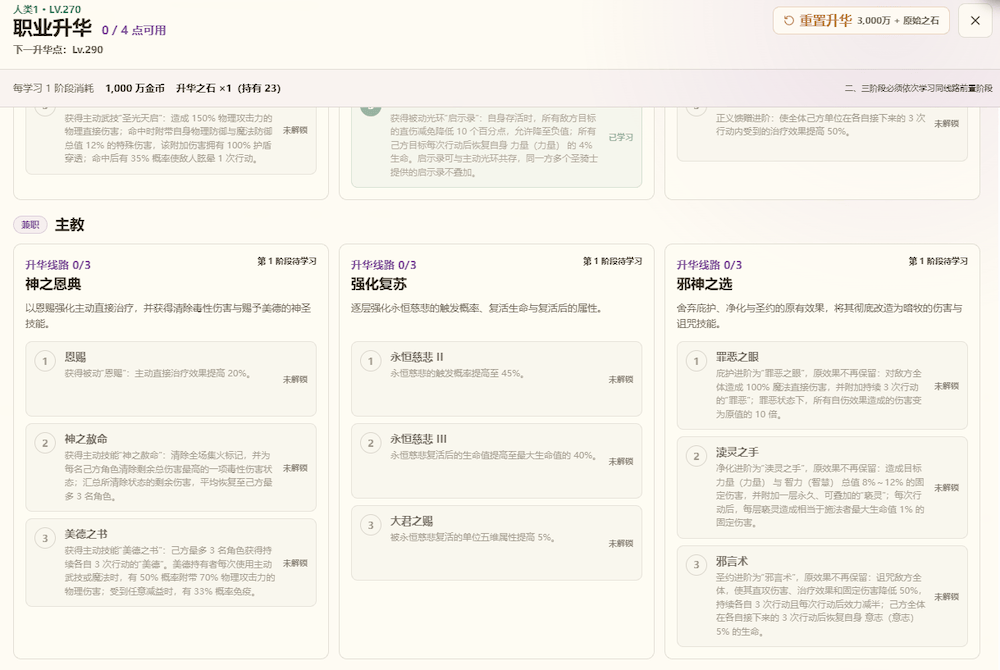1000x670 pixels.
Task: Open the 神之恩典 path title
Action: click(x=53, y=284)
